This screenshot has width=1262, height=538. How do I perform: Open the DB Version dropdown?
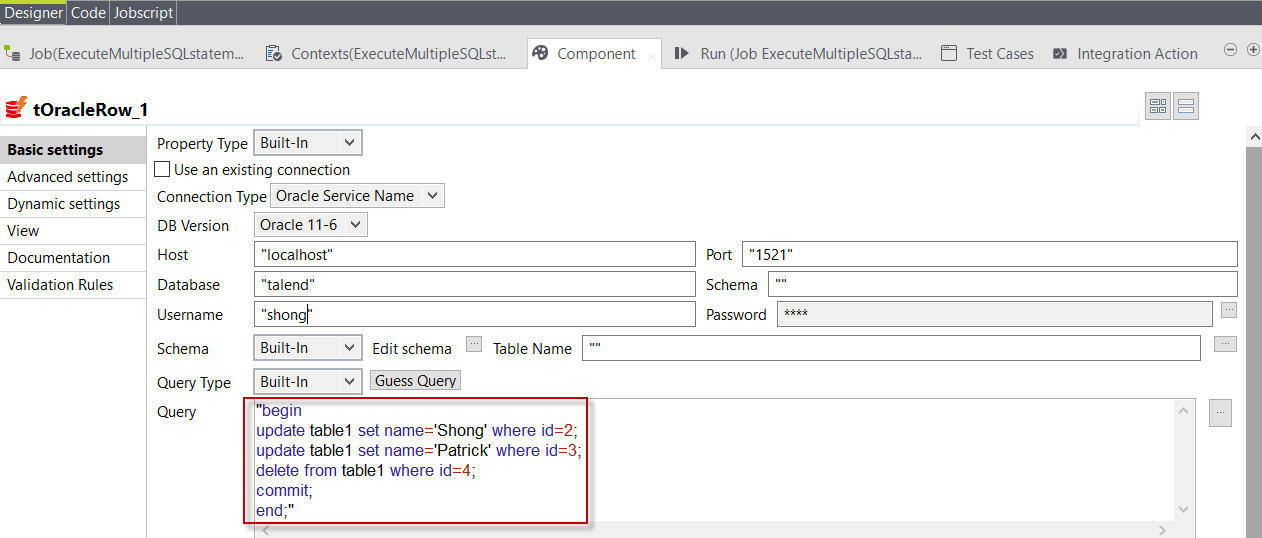pos(310,225)
